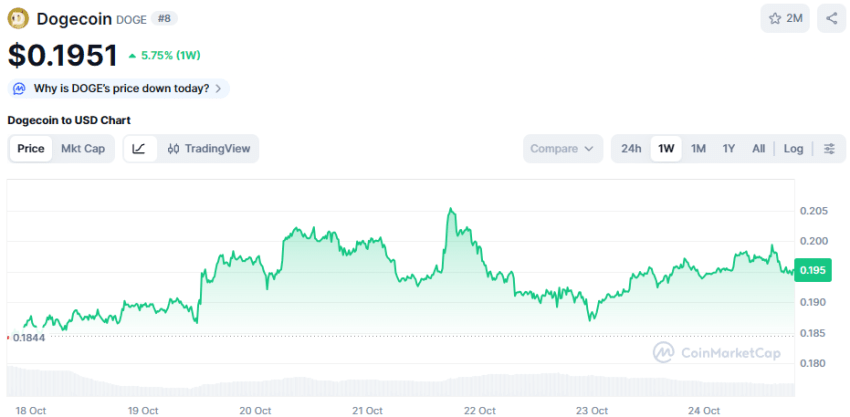This screenshot has width=850, height=417.
Task: Click the 22 Oct date label
Action: [480, 410]
